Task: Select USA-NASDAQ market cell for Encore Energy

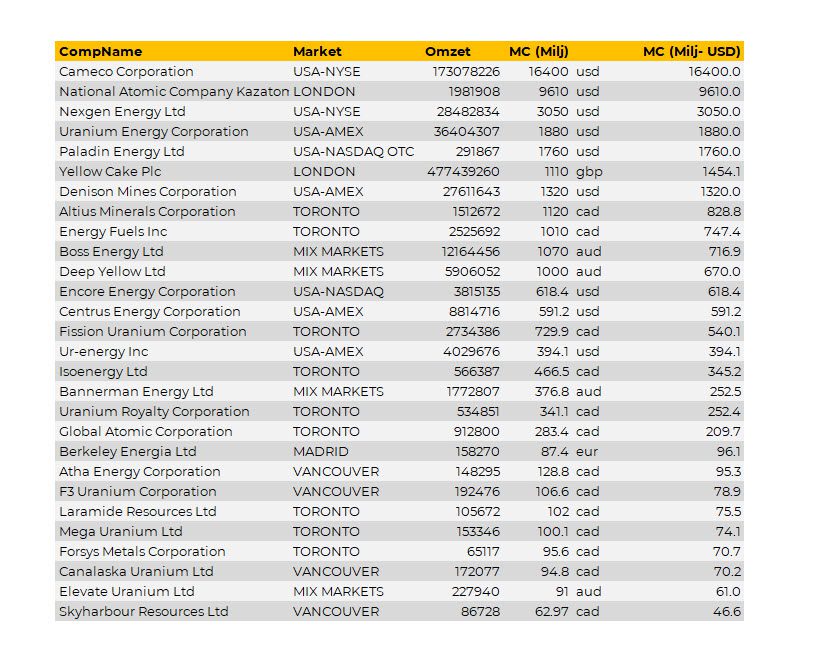Action: [338, 292]
